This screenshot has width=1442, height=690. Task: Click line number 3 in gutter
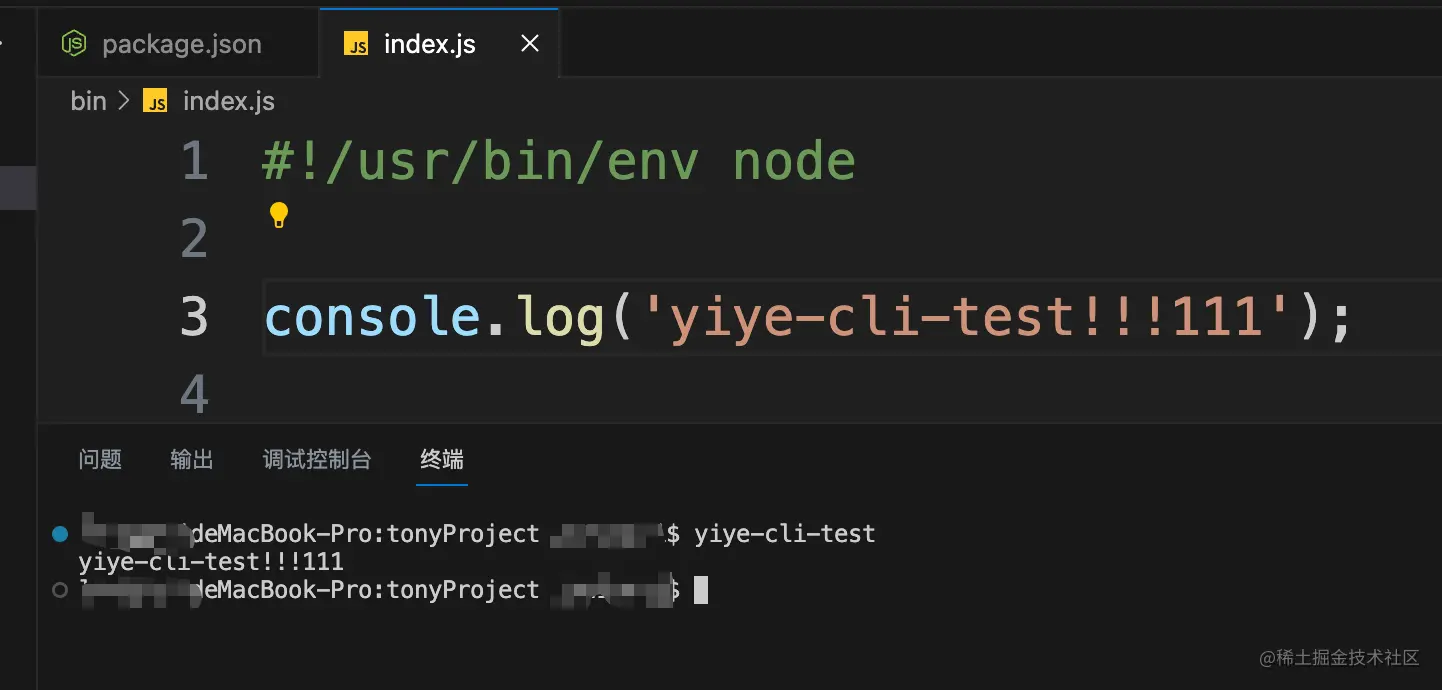pyautogui.click(x=195, y=316)
